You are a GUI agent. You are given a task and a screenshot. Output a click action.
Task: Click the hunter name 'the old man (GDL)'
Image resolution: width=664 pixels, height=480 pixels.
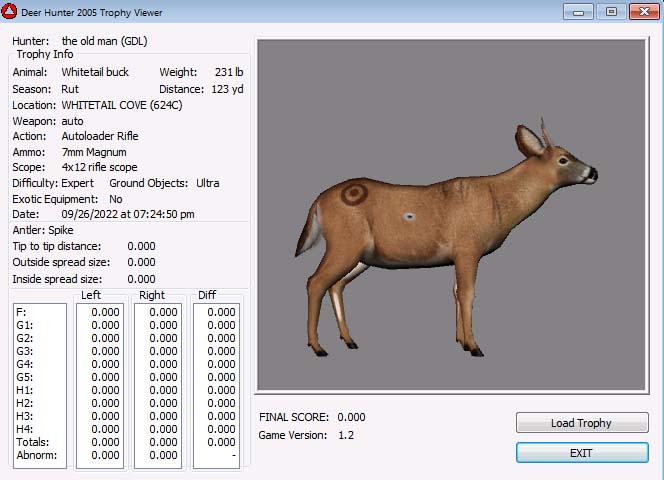tap(110, 41)
